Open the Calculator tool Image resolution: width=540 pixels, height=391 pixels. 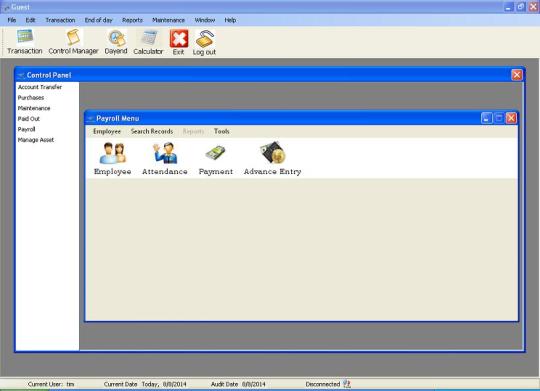tap(148, 42)
